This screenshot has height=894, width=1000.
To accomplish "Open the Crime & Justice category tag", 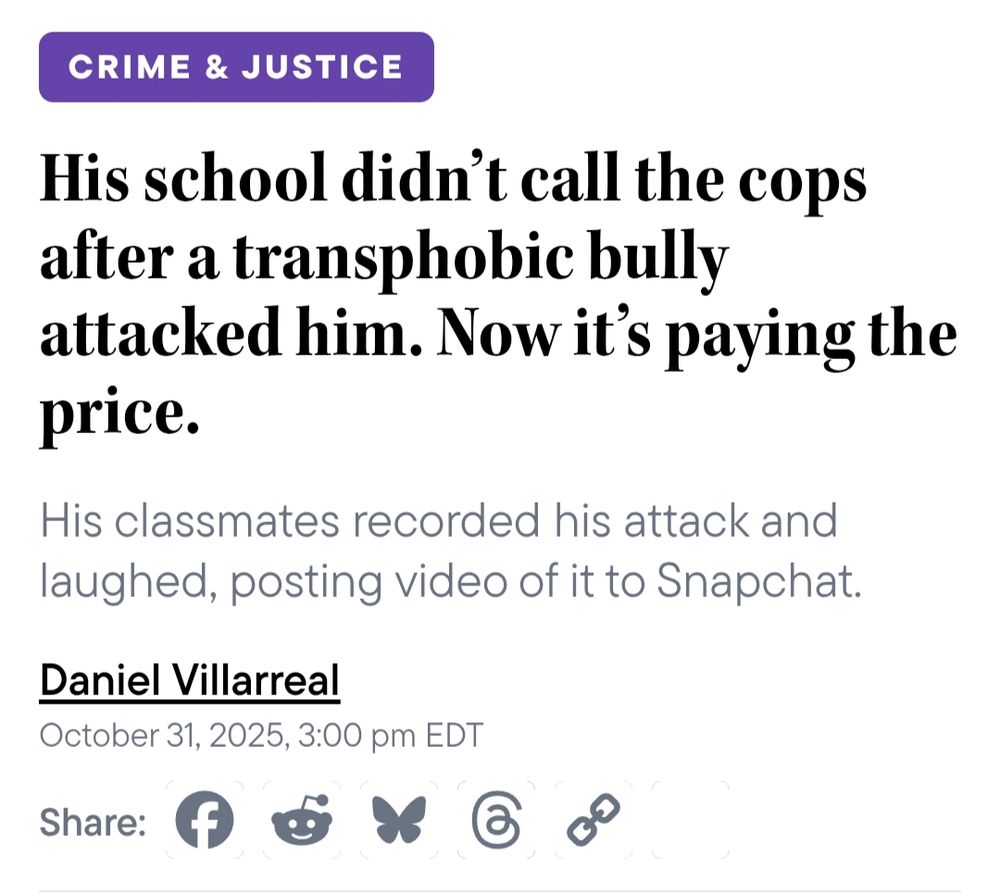I will pos(236,67).
